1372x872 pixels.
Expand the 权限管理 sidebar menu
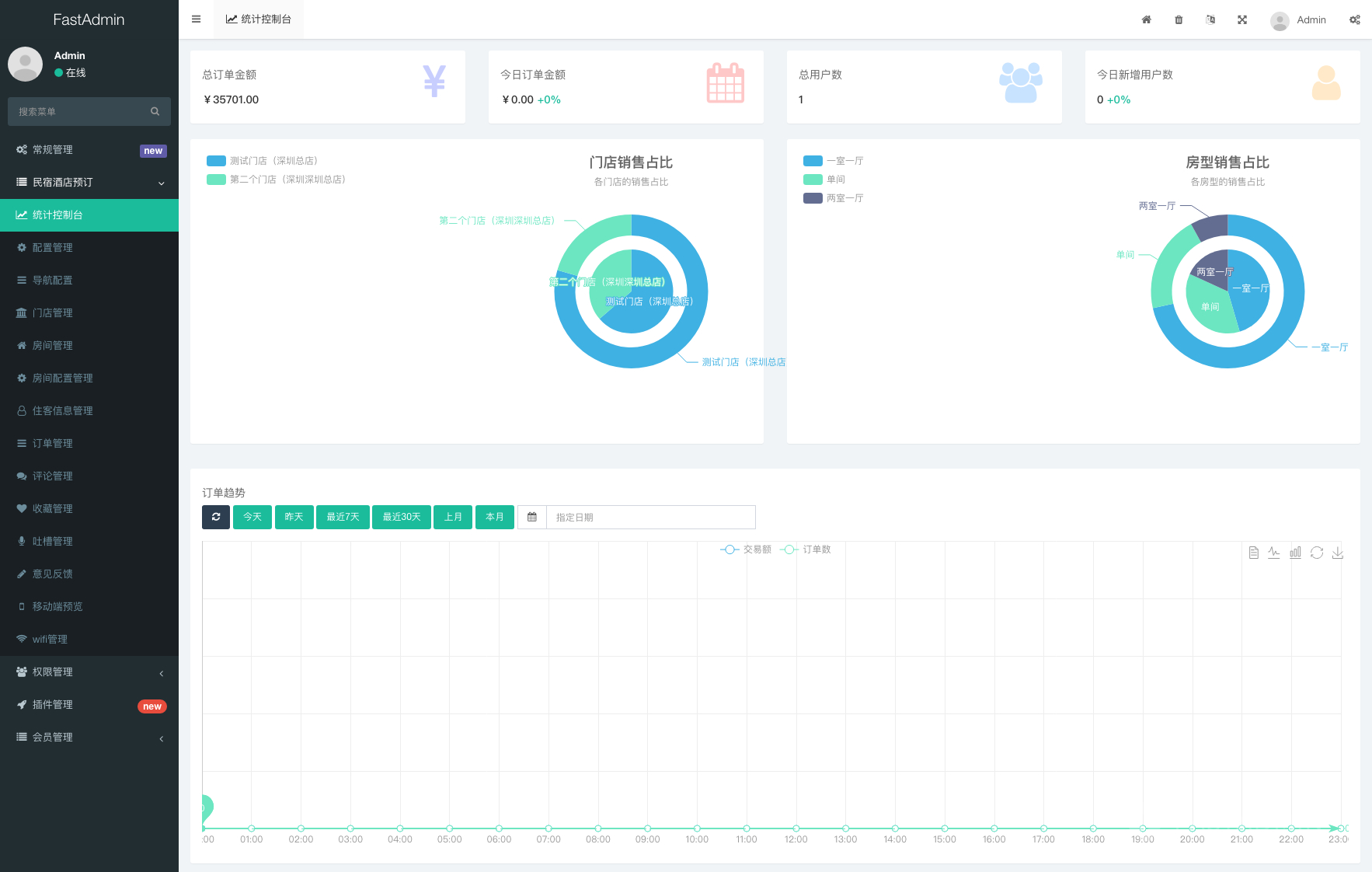89,672
